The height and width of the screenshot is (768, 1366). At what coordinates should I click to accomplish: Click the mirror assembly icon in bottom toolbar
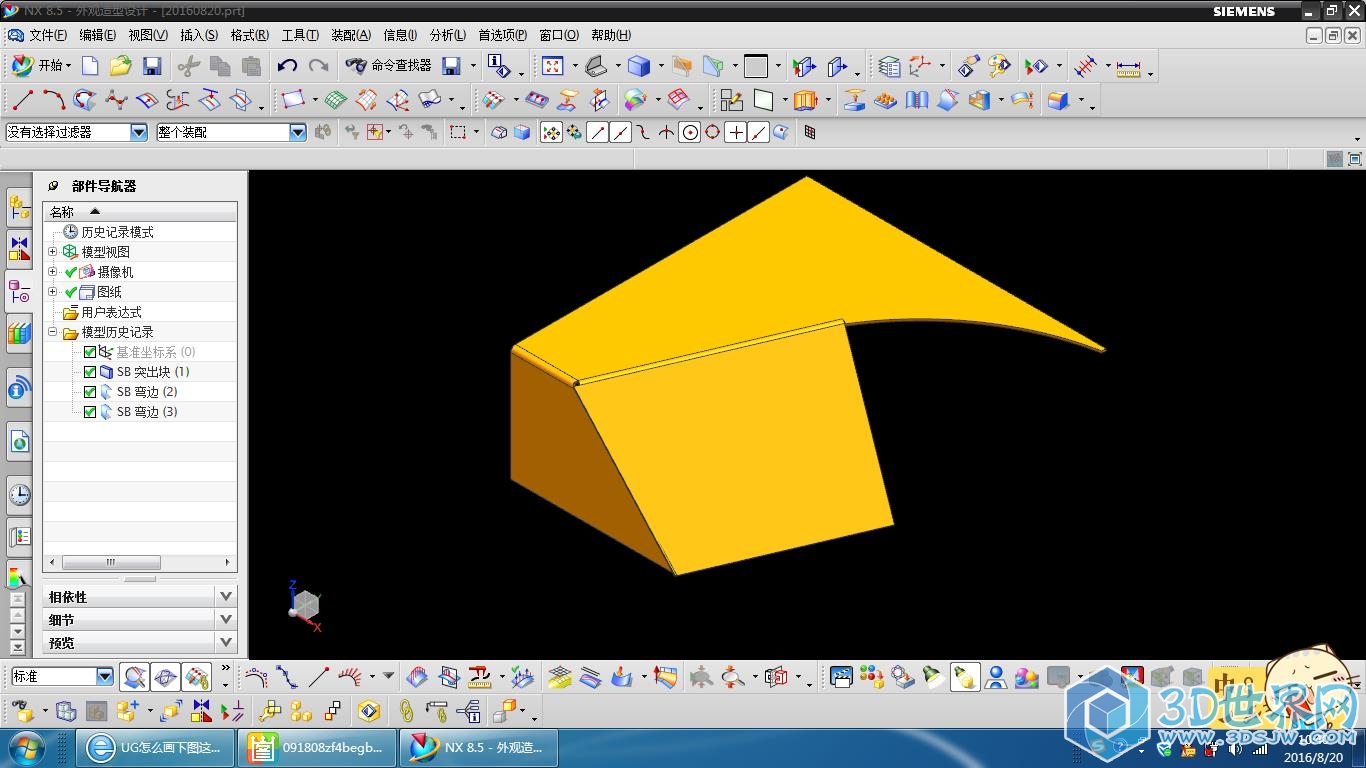(x=202, y=711)
